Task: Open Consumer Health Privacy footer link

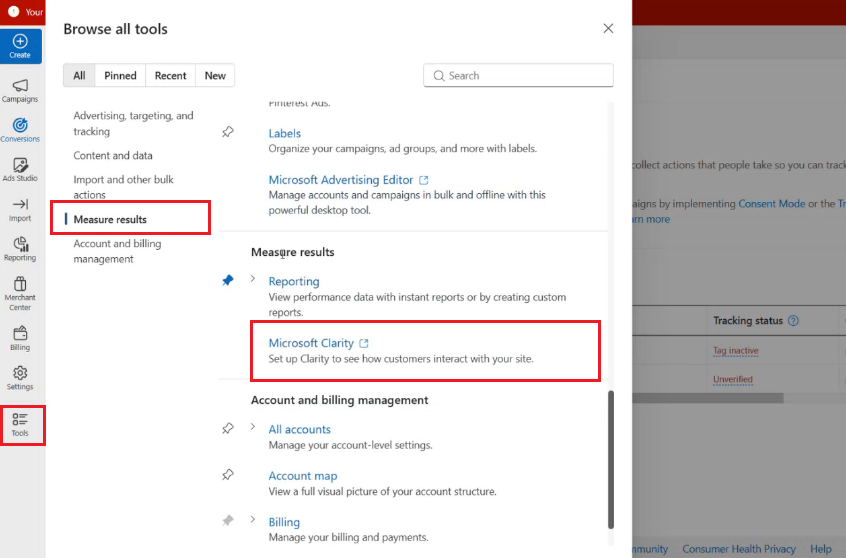Action: pyautogui.click(x=739, y=549)
